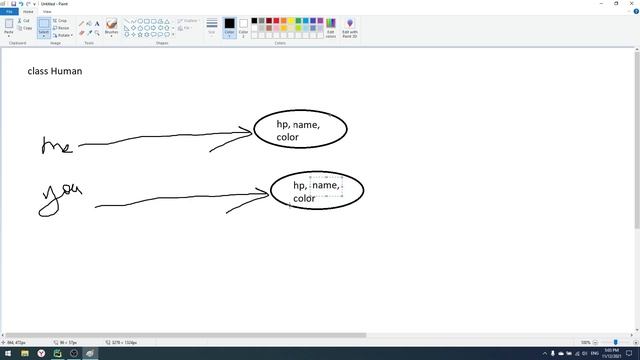This screenshot has height=360, width=640.
Task: Click the Paste clipboard icon
Action: point(9,24)
